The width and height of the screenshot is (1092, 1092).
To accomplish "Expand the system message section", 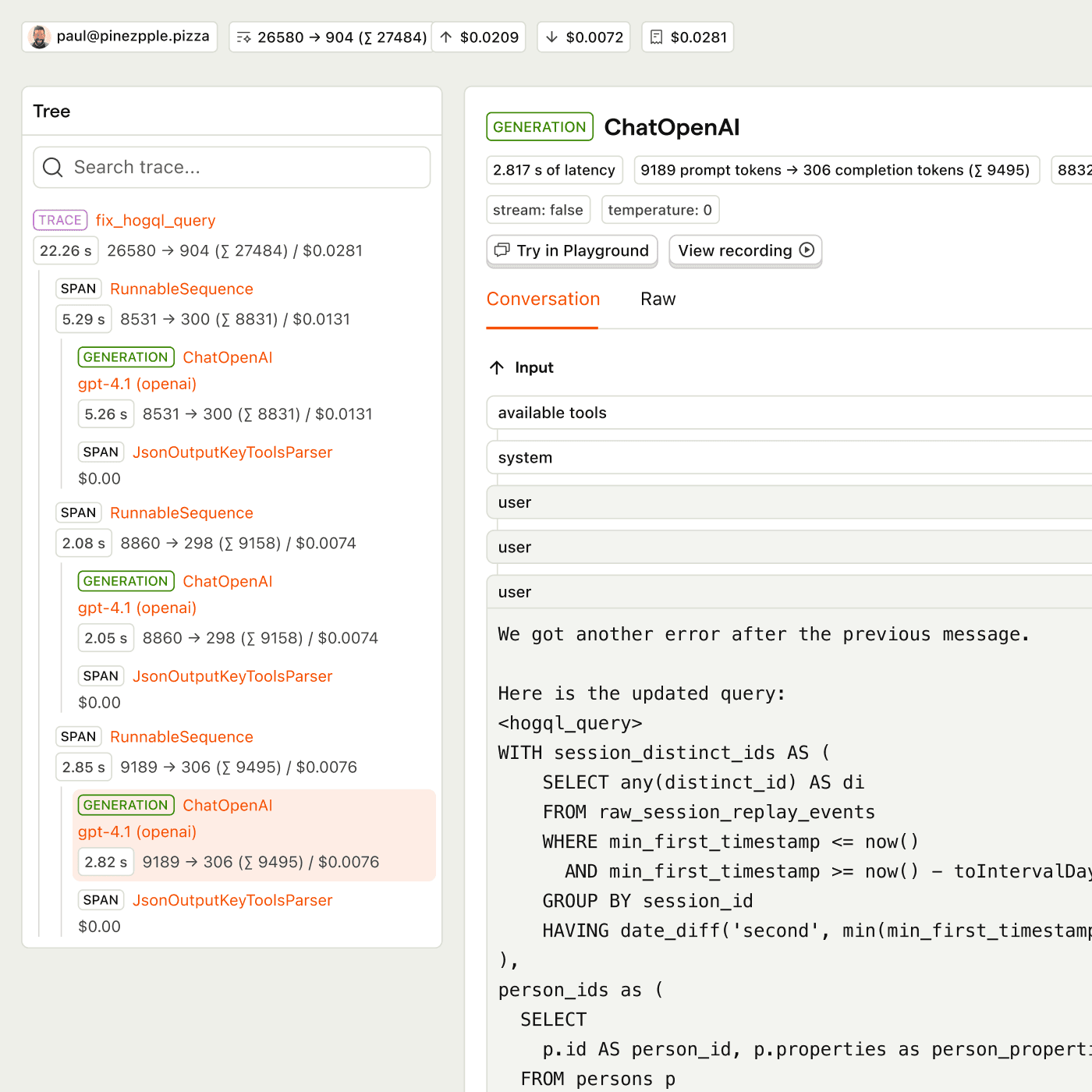I will click(x=789, y=458).
